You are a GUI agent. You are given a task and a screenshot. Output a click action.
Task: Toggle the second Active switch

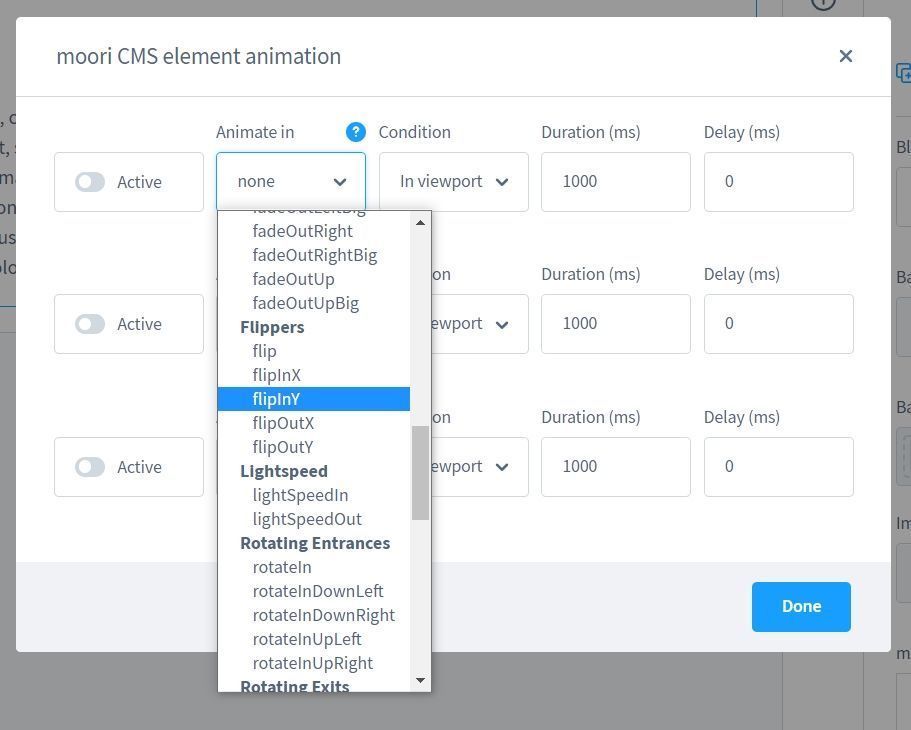[90, 324]
